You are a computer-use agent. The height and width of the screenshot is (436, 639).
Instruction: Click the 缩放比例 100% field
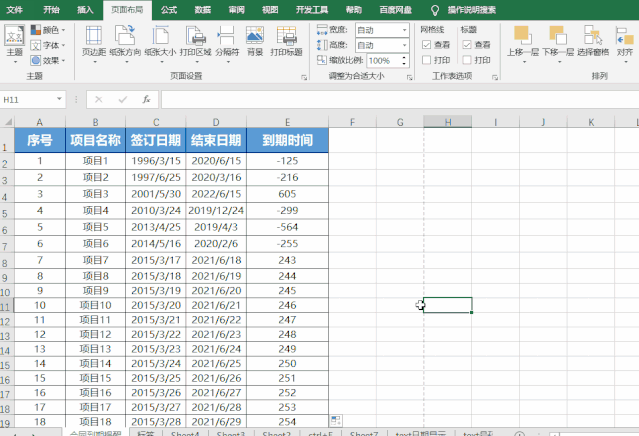pos(383,61)
